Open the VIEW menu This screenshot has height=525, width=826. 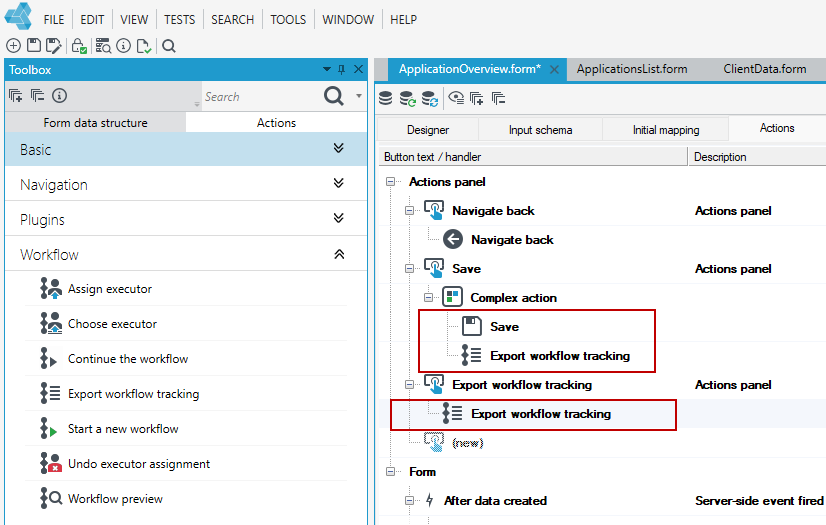[134, 19]
